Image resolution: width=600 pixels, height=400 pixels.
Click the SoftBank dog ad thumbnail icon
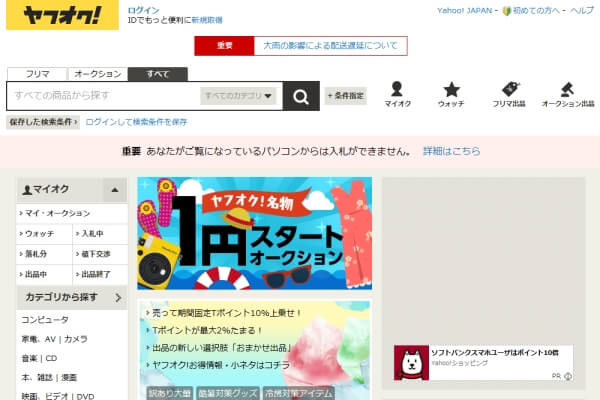pyautogui.click(x=411, y=364)
